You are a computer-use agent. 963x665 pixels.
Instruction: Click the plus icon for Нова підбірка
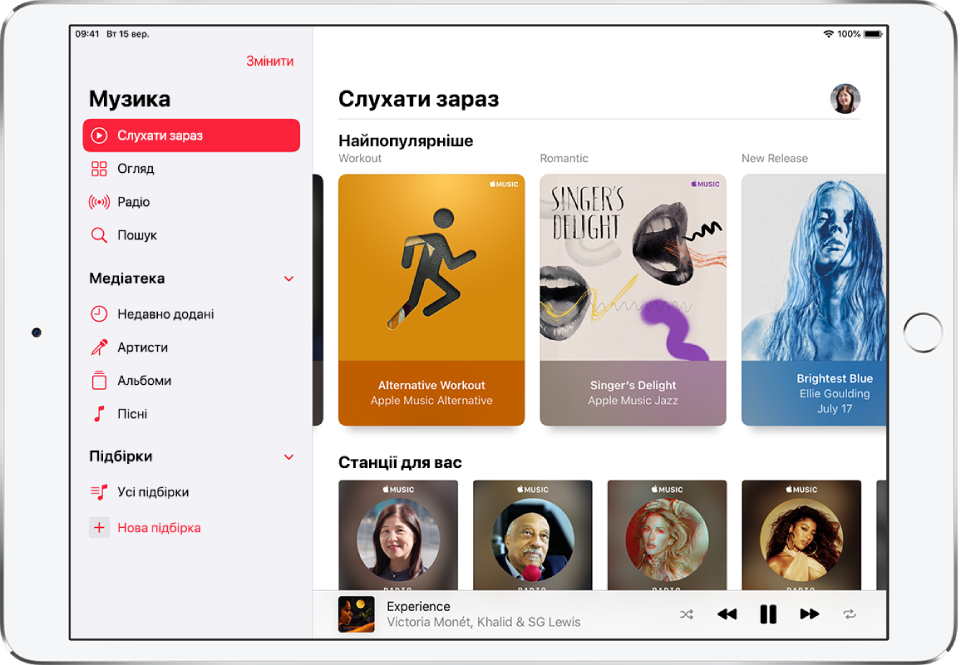click(99, 527)
